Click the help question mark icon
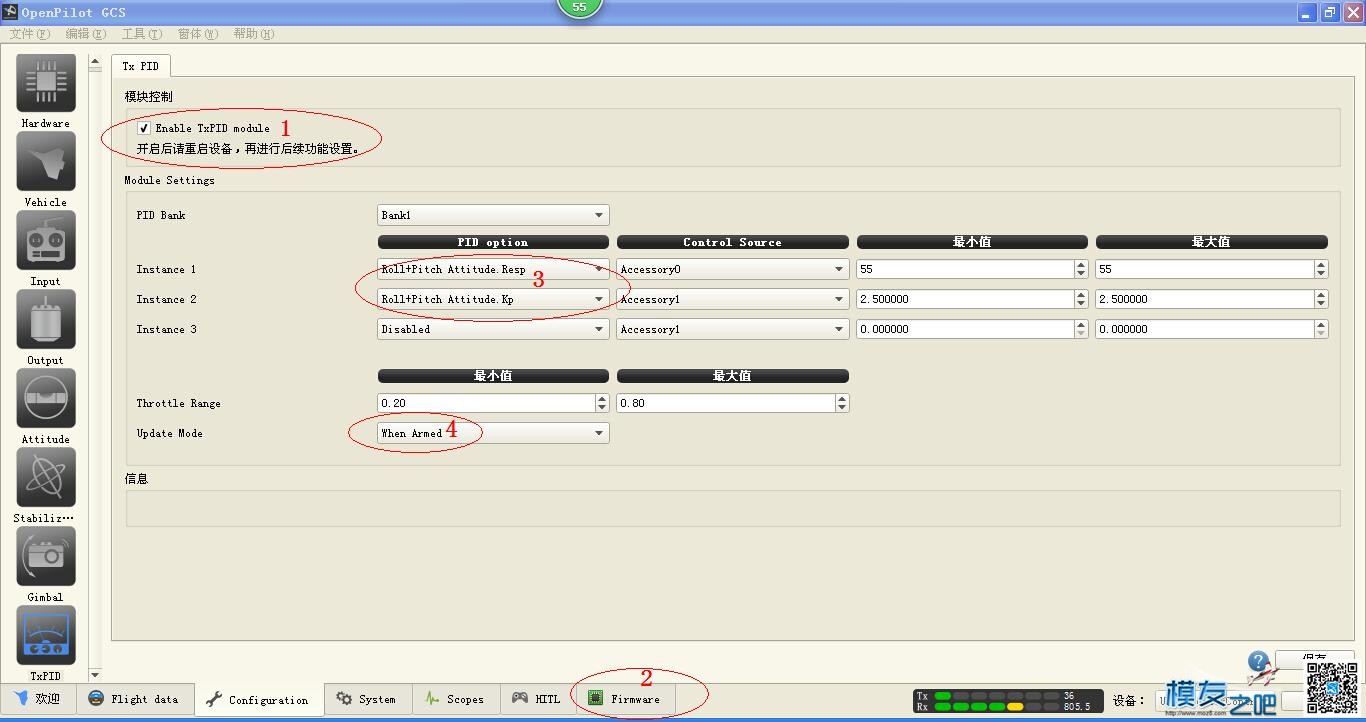The image size is (1366, 722). coord(1258,663)
